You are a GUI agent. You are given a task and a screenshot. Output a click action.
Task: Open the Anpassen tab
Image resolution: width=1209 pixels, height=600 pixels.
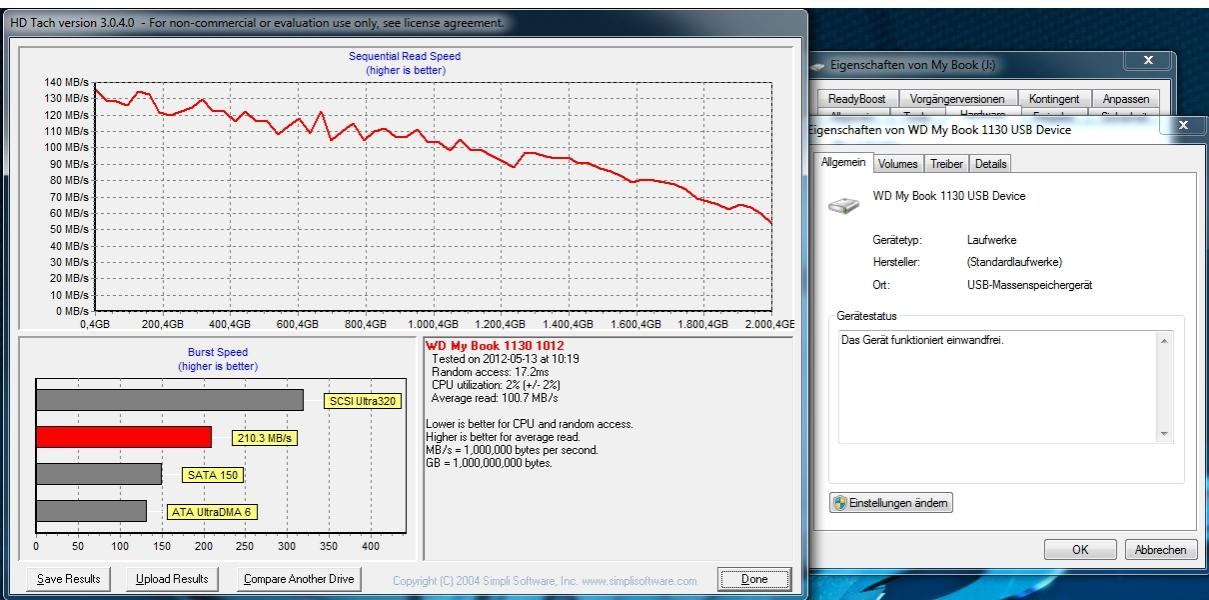(x=1126, y=99)
